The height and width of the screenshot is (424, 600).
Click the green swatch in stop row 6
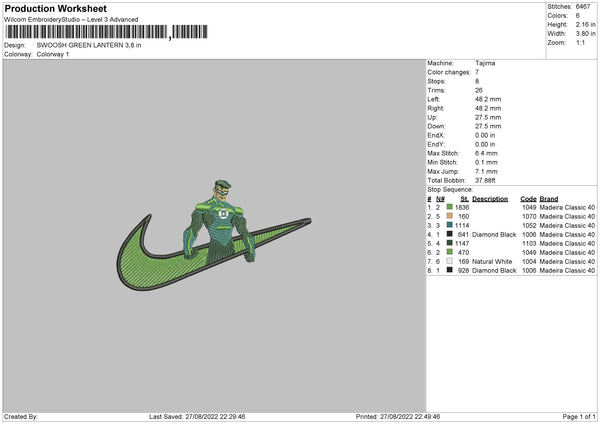click(449, 252)
